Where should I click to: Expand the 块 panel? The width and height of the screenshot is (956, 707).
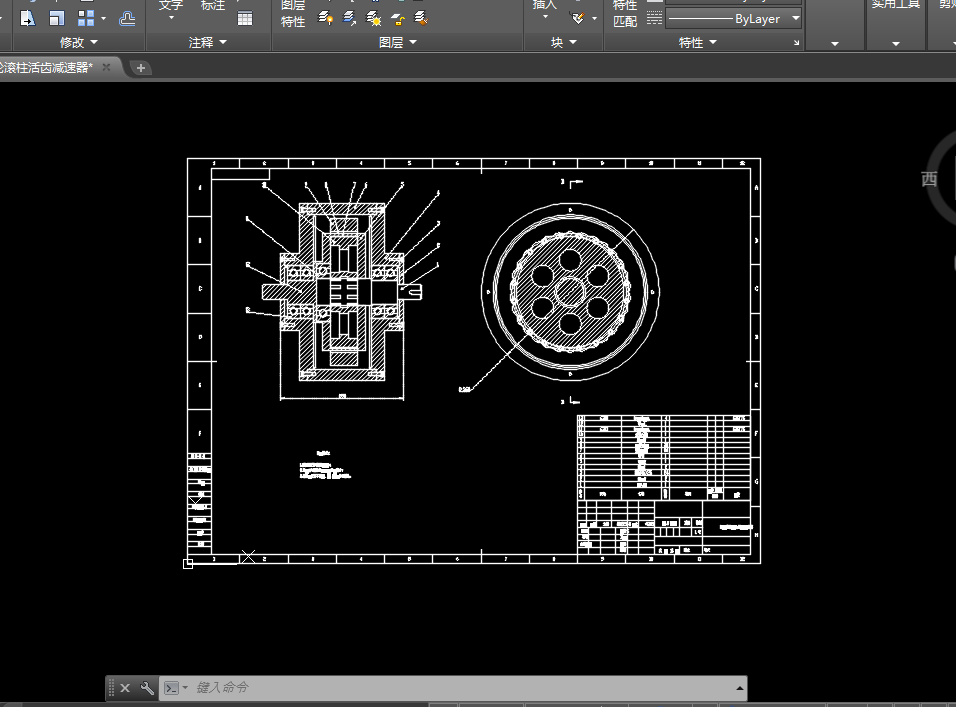coord(563,42)
